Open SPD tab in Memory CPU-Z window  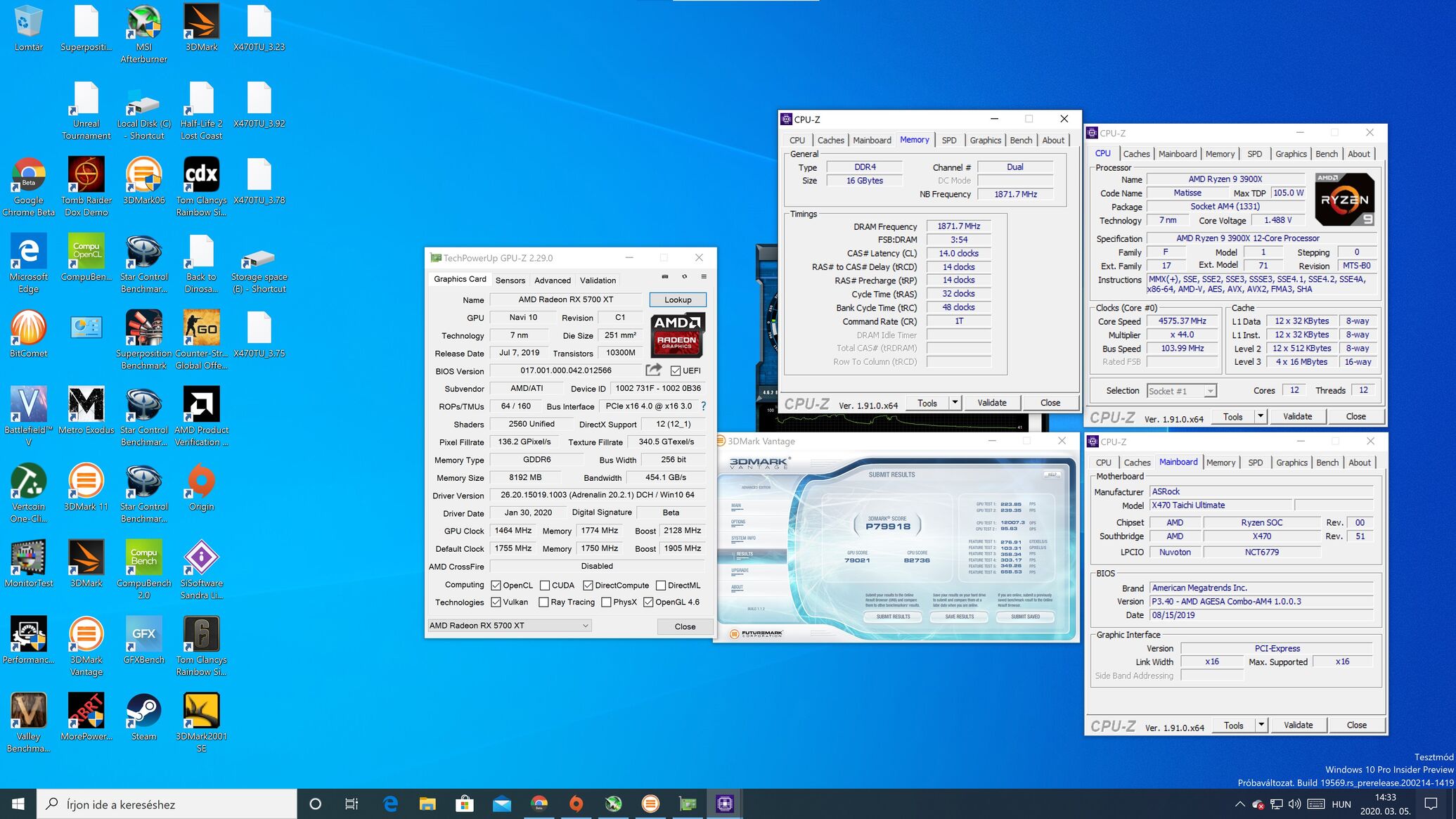click(948, 141)
